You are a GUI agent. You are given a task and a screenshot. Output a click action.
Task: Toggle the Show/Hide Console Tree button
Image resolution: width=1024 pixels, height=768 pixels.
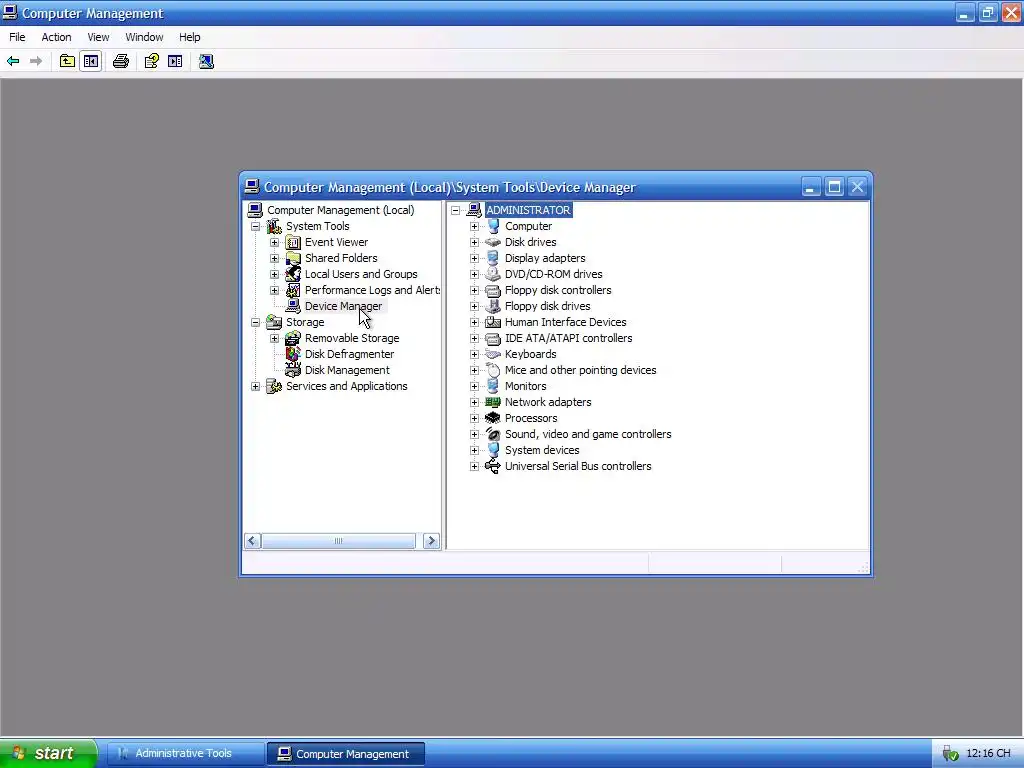point(91,61)
